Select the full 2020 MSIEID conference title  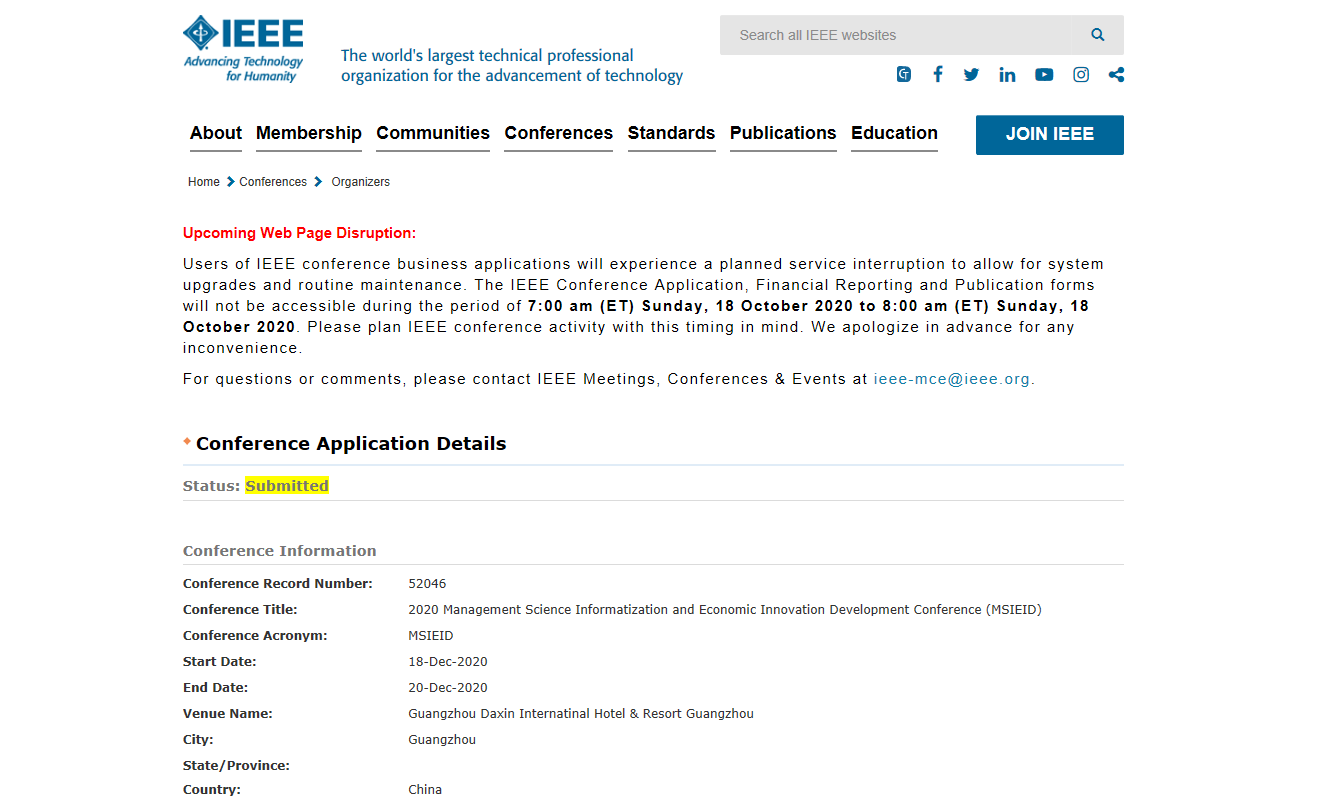(725, 610)
